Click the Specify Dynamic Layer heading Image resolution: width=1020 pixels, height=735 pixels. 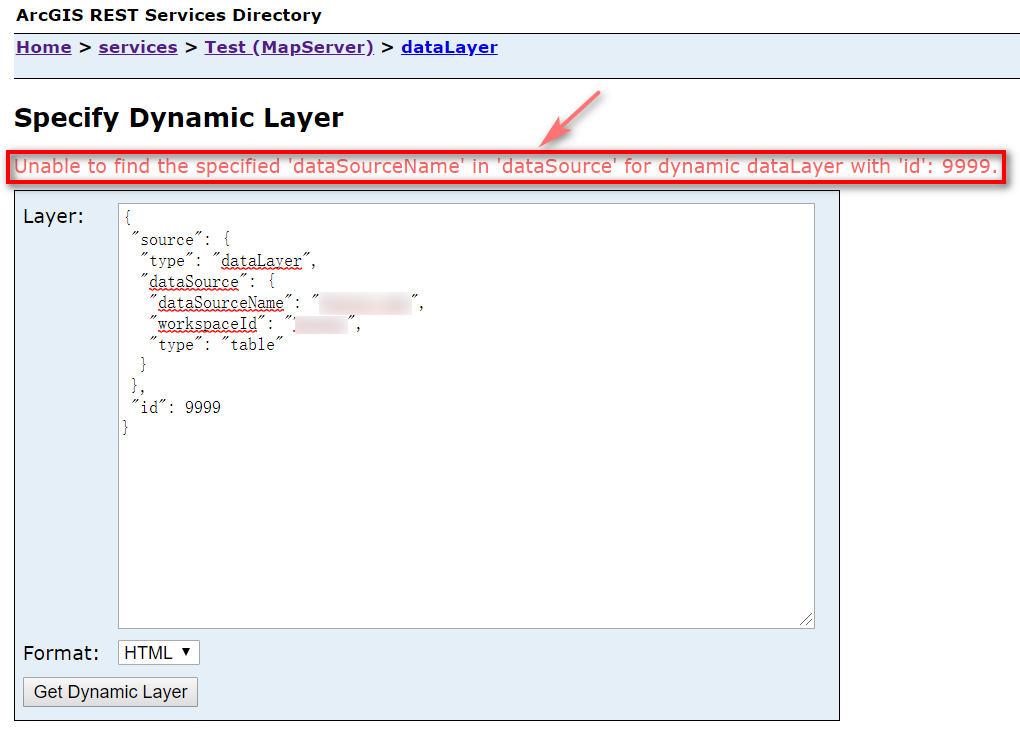tap(179, 118)
